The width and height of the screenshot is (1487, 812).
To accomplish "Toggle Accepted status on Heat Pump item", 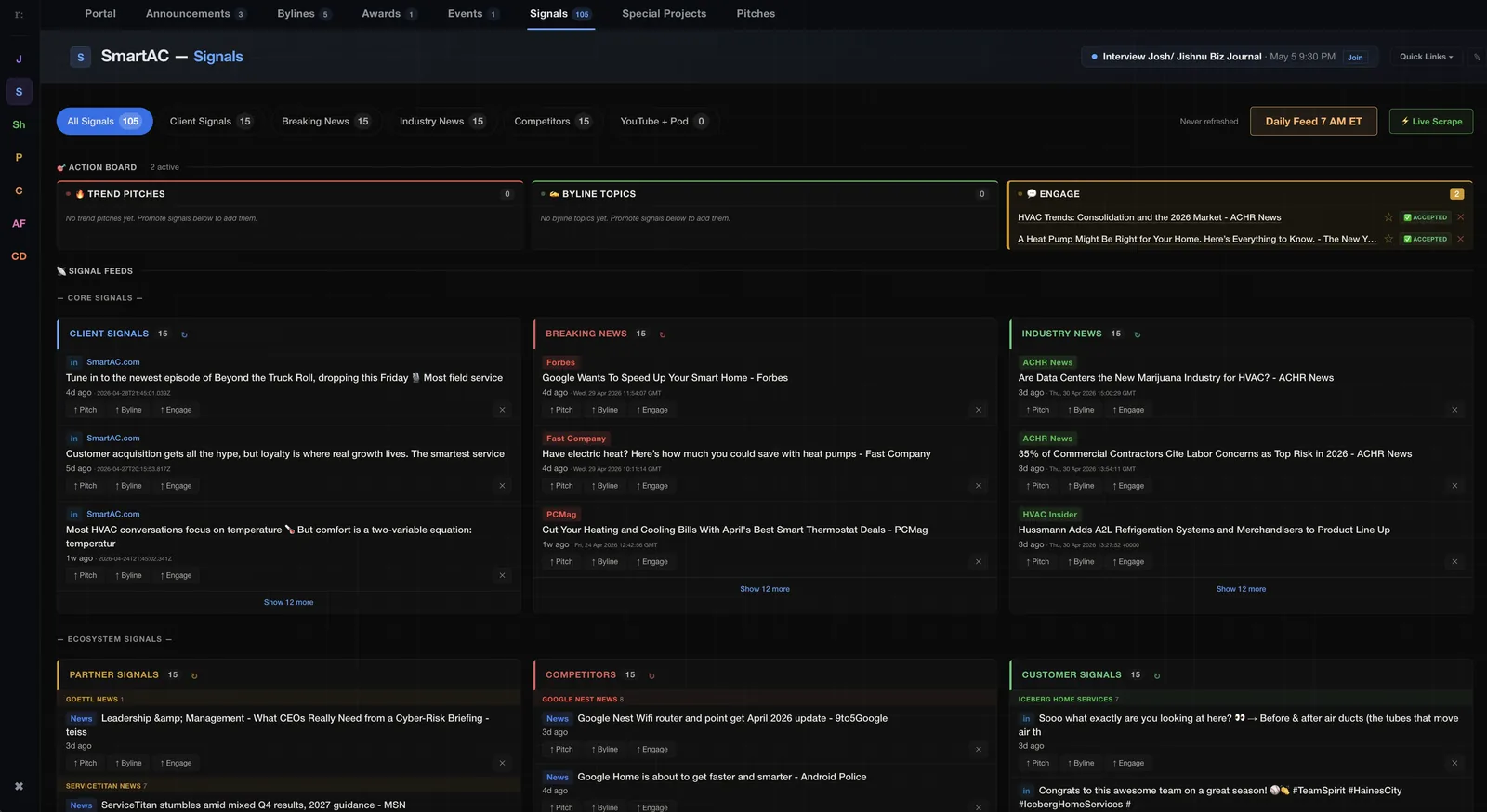I will (1425, 239).
